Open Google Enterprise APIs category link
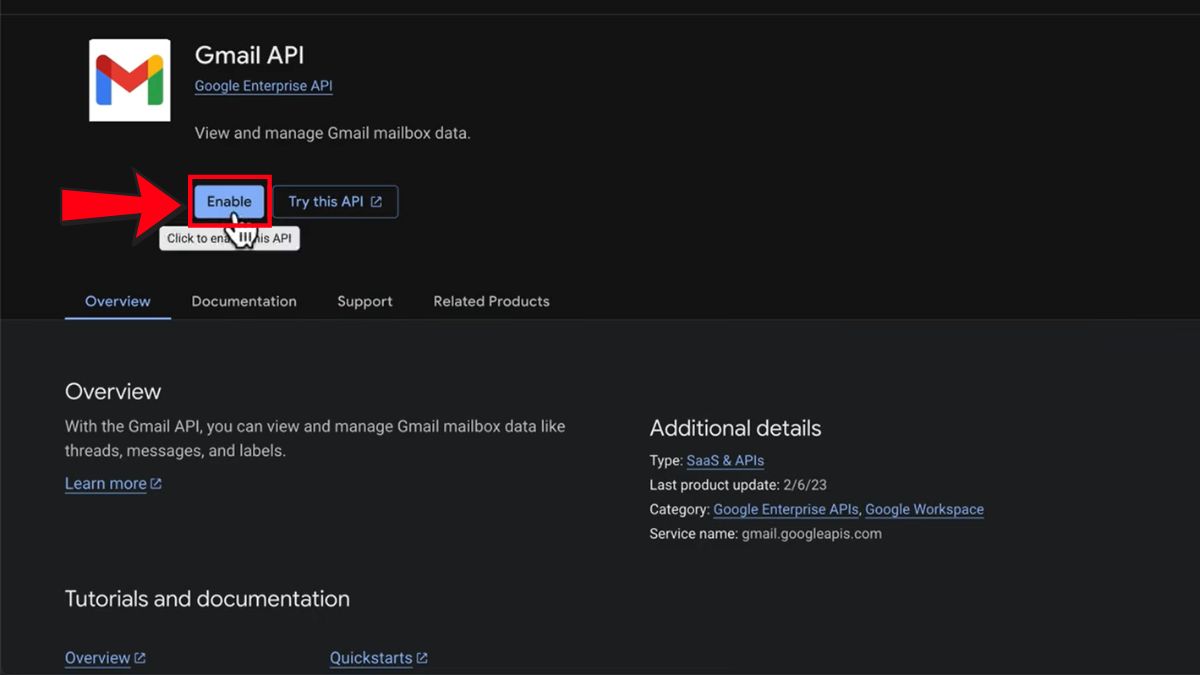Viewport: 1200px width, 675px height. click(x=785, y=509)
